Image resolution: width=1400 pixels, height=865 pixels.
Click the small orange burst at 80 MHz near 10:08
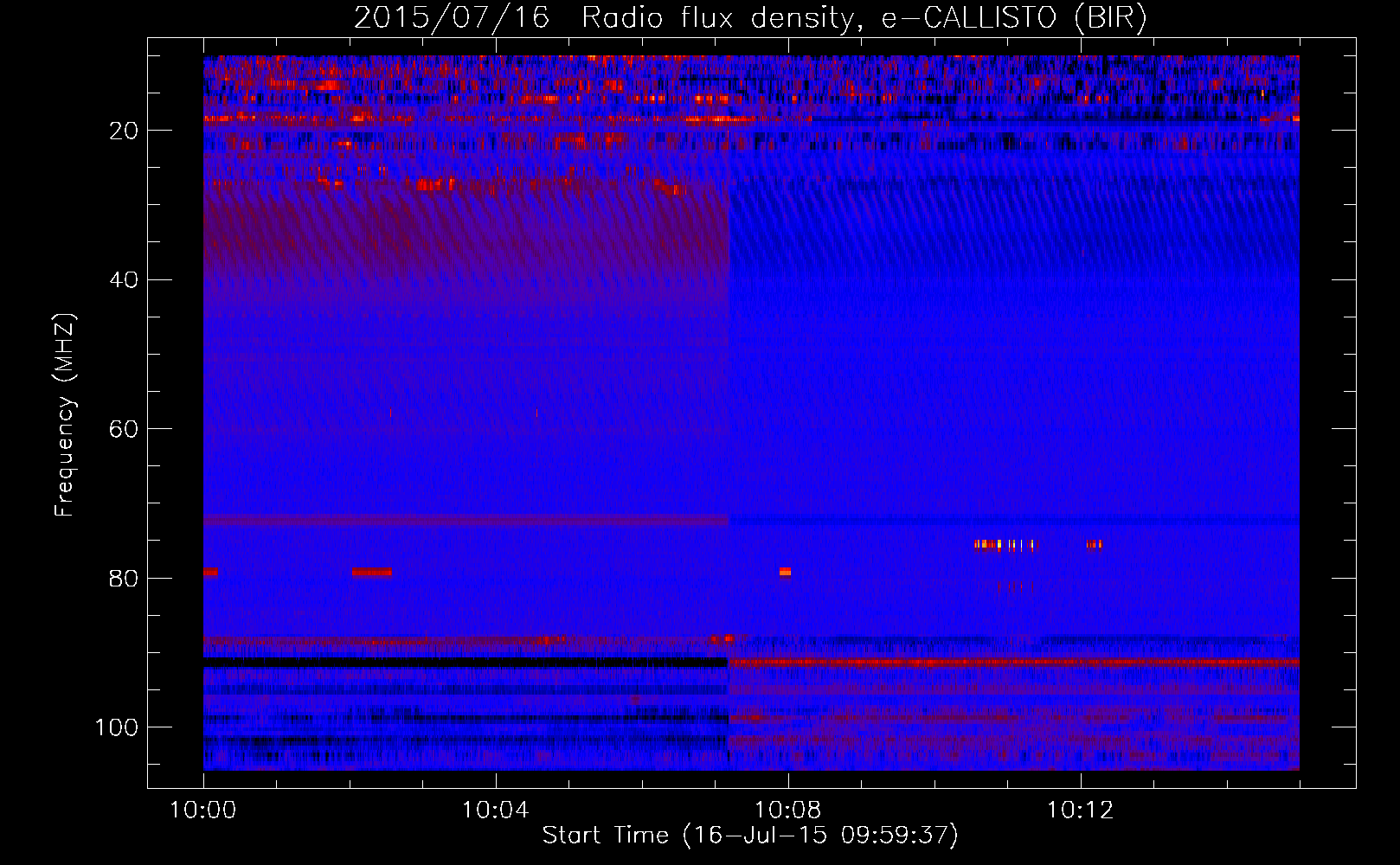[x=785, y=572]
